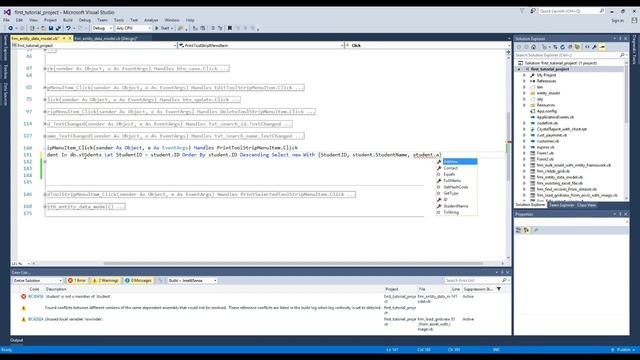The height and width of the screenshot is (360, 640).
Task: Click the Sign in link
Action: 618,20
